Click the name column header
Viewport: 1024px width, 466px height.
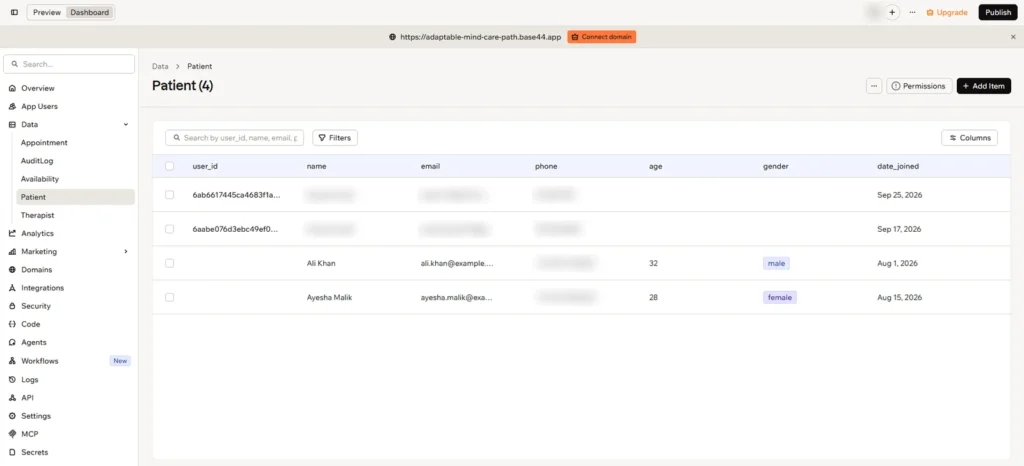pyautogui.click(x=317, y=166)
